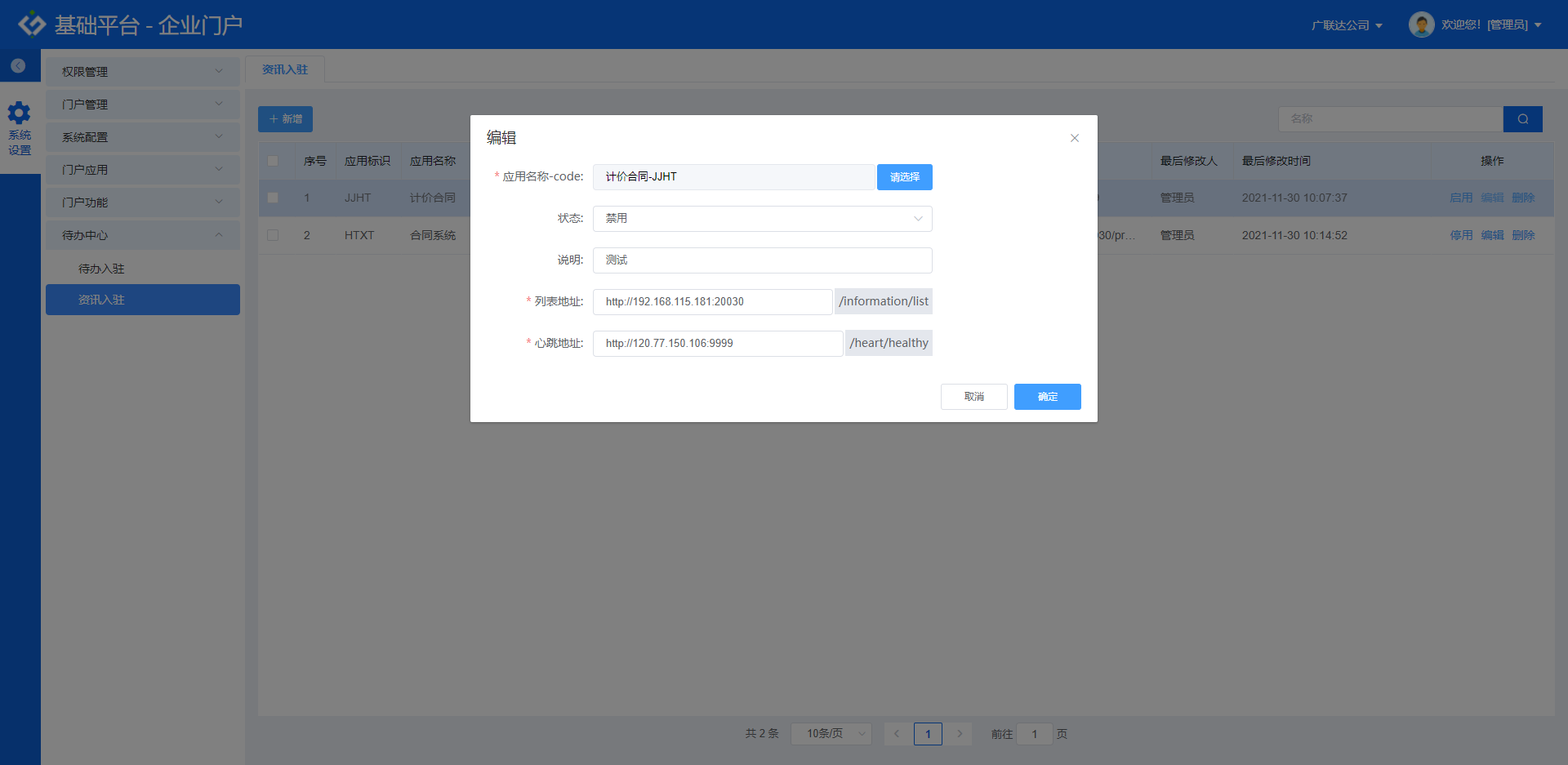This screenshot has height=765, width=1568.
Task: Go to next page arrow
Action: coord(960,734)
